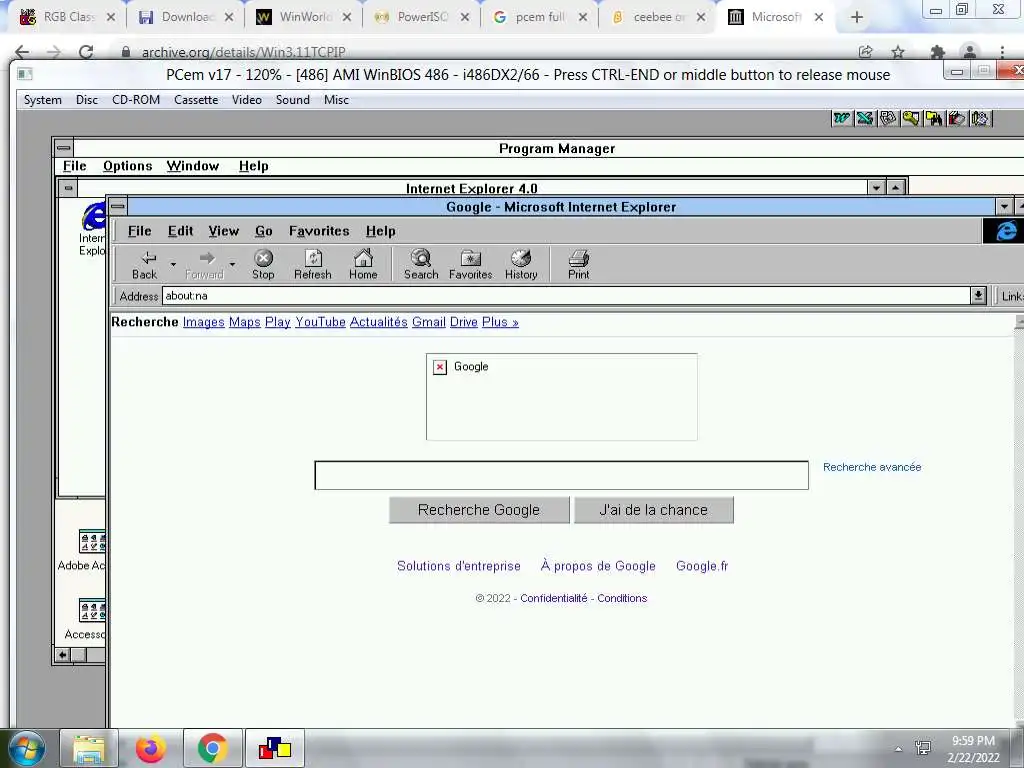
Task: Open Program Manager control-menu box
Action: point(63,148)
